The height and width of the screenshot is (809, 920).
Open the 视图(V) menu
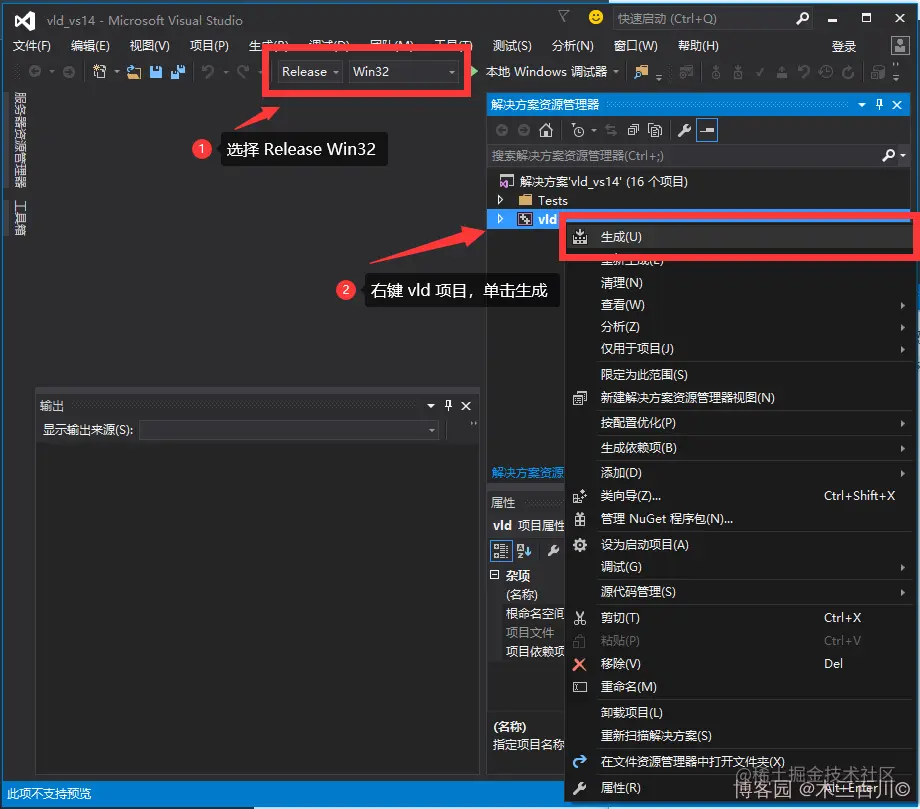[150, 46]
